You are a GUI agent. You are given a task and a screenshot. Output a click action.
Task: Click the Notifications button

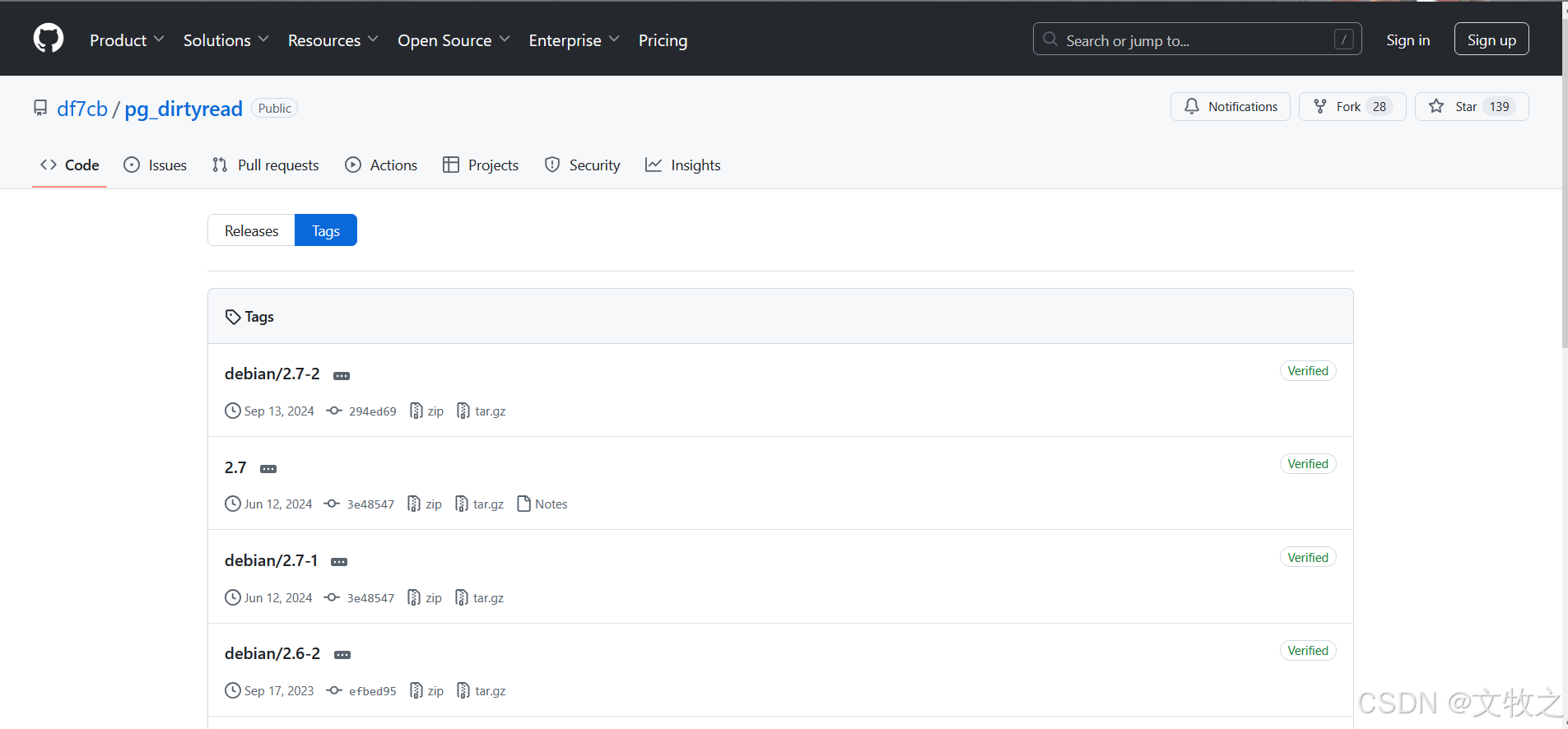pos(1230,107)
